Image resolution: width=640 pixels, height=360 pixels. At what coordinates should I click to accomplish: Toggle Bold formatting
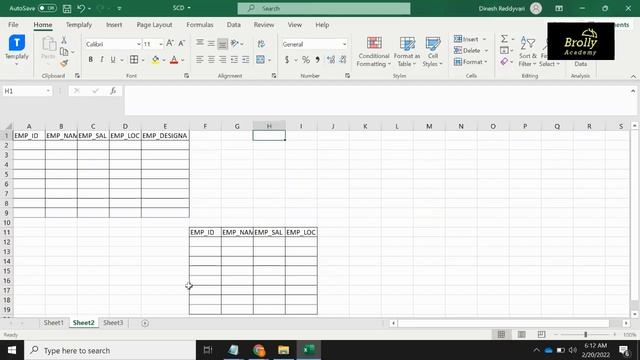91,60
